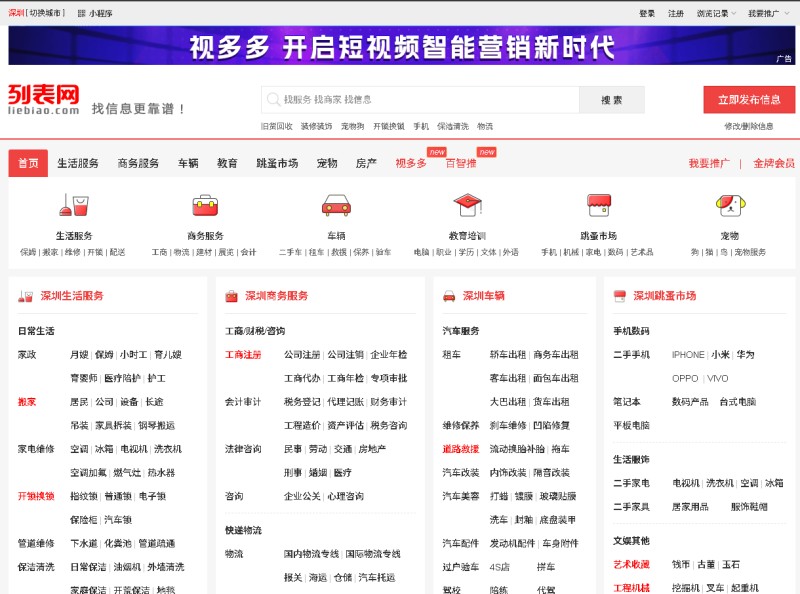This screenshot has height=594, width=800.
Task: Open the 房产 navigation tab
Action: (x=366, y=163)
